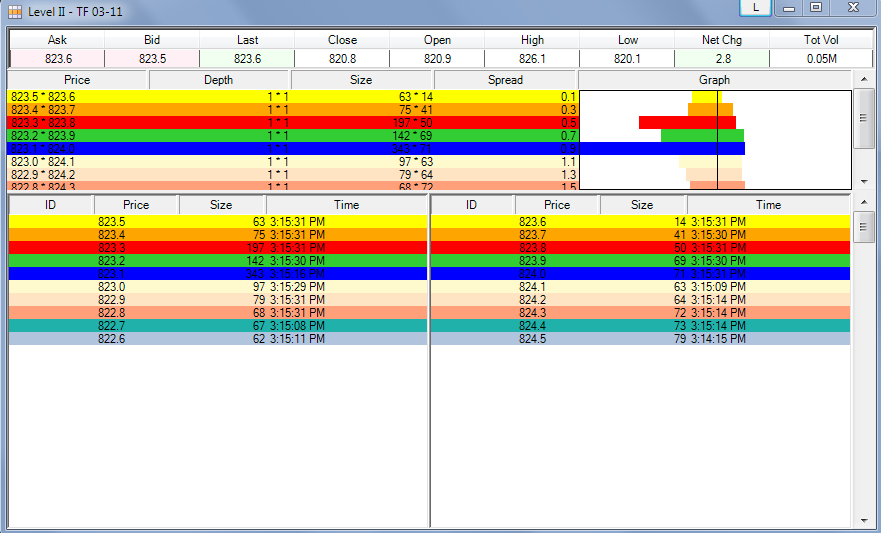
Task: Select the Ask value 823.6 cell
Action: 57,58
